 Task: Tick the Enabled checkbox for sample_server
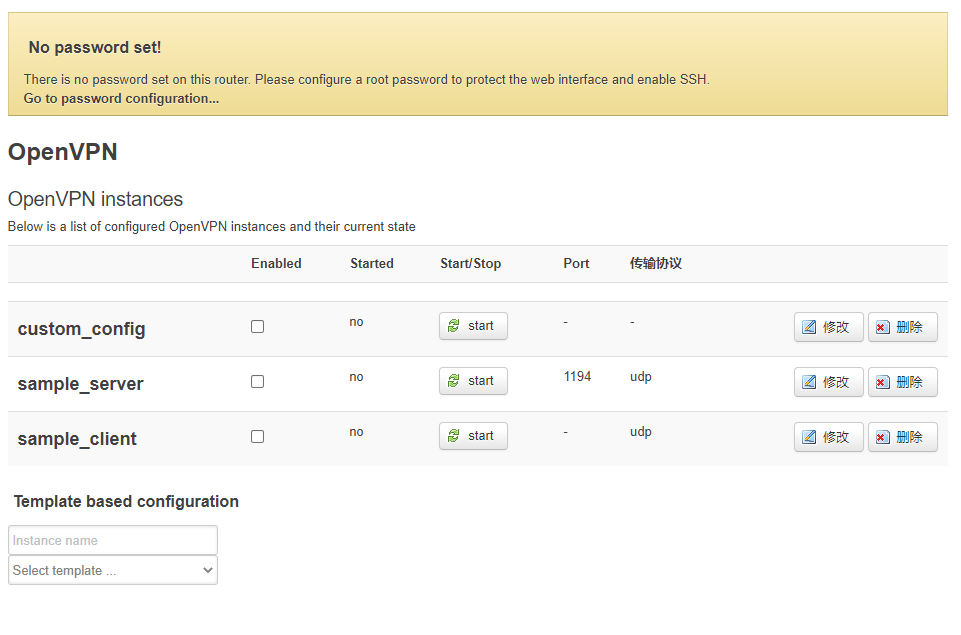[x=257, y=380]
